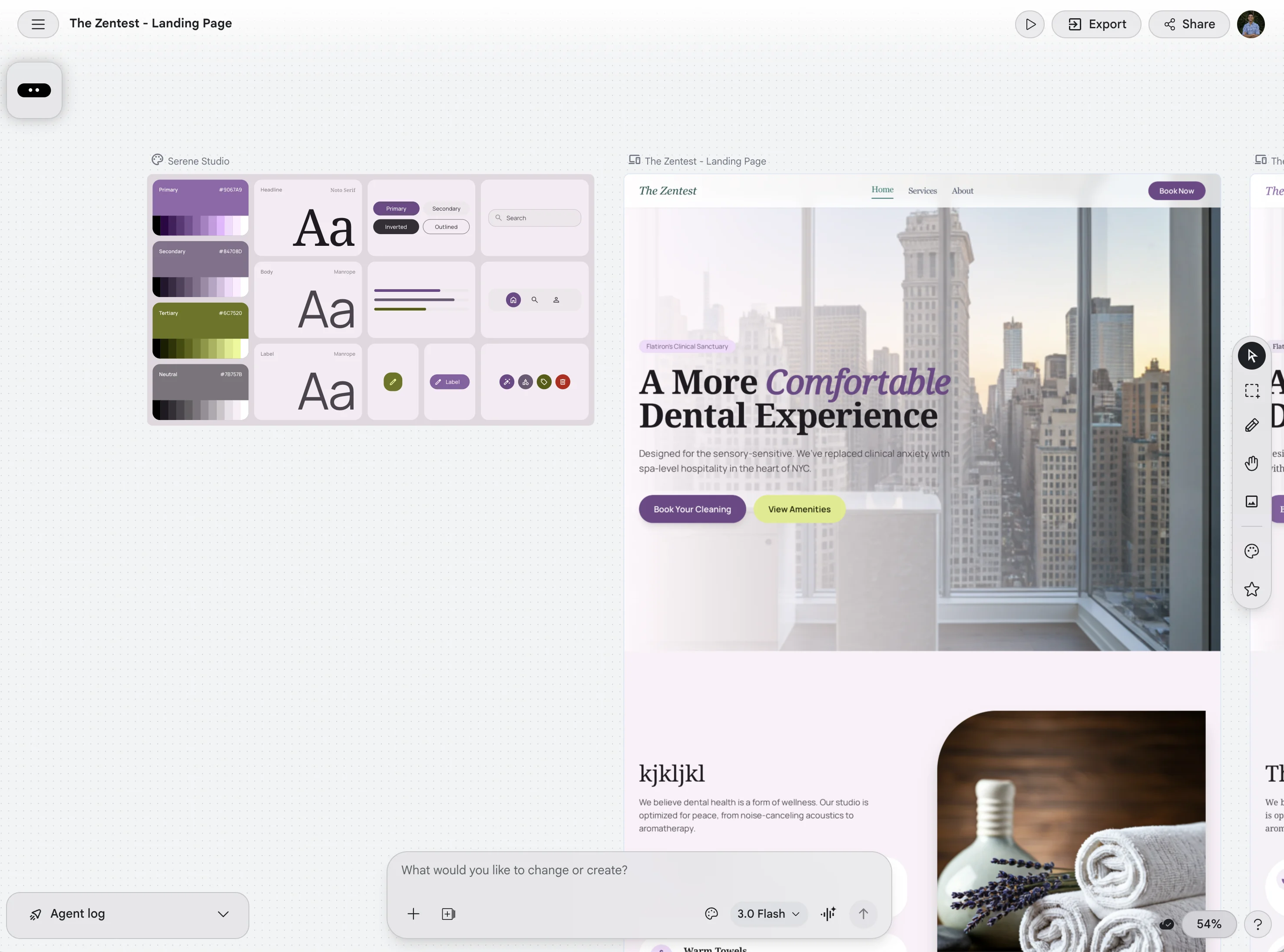Click the star favorites icon

pos(1251,589)
